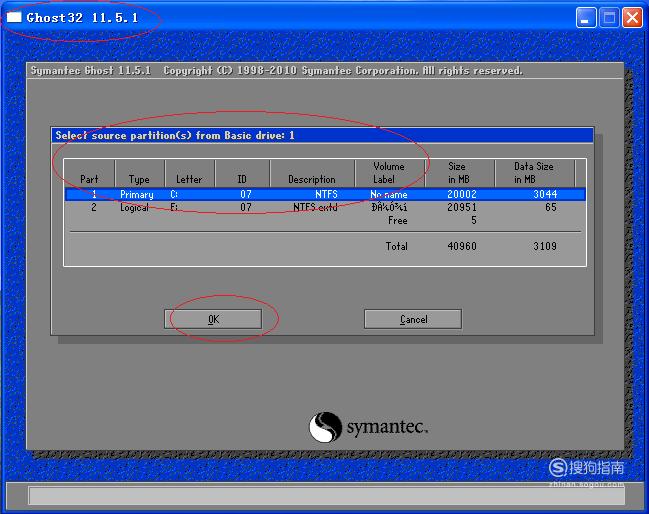Click the NTFS extd description cell
Screen dimensions: 649x514
point(315,207)
